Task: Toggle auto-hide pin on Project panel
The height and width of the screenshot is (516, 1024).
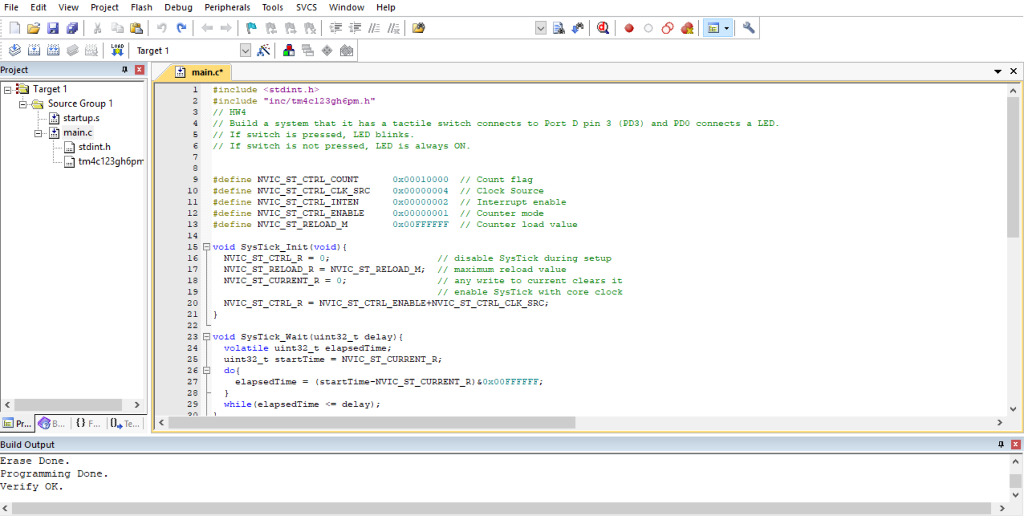Action: tap(125, 70)
